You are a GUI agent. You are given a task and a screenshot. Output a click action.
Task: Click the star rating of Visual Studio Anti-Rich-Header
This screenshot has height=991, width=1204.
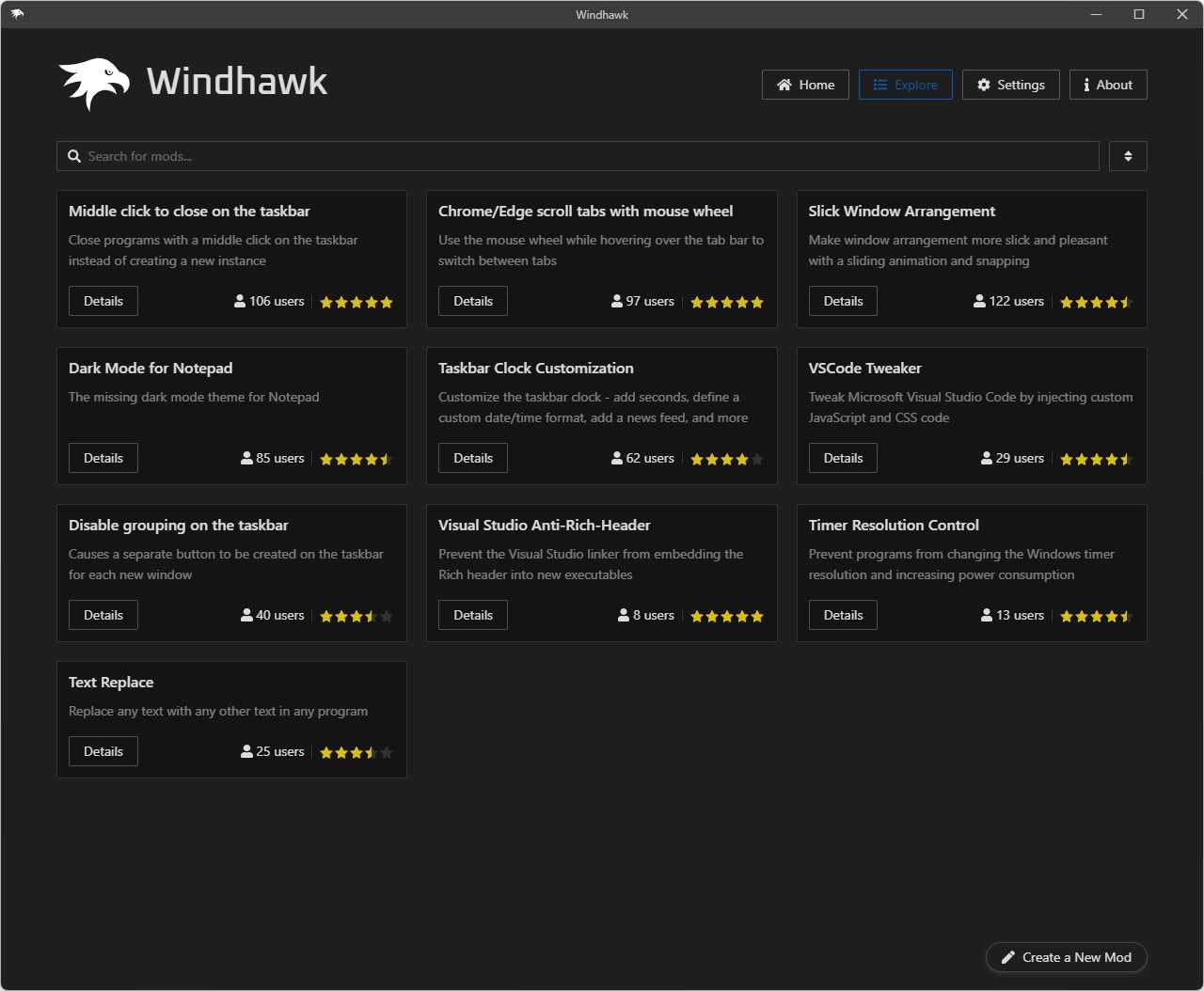click(x=727, y=616)
